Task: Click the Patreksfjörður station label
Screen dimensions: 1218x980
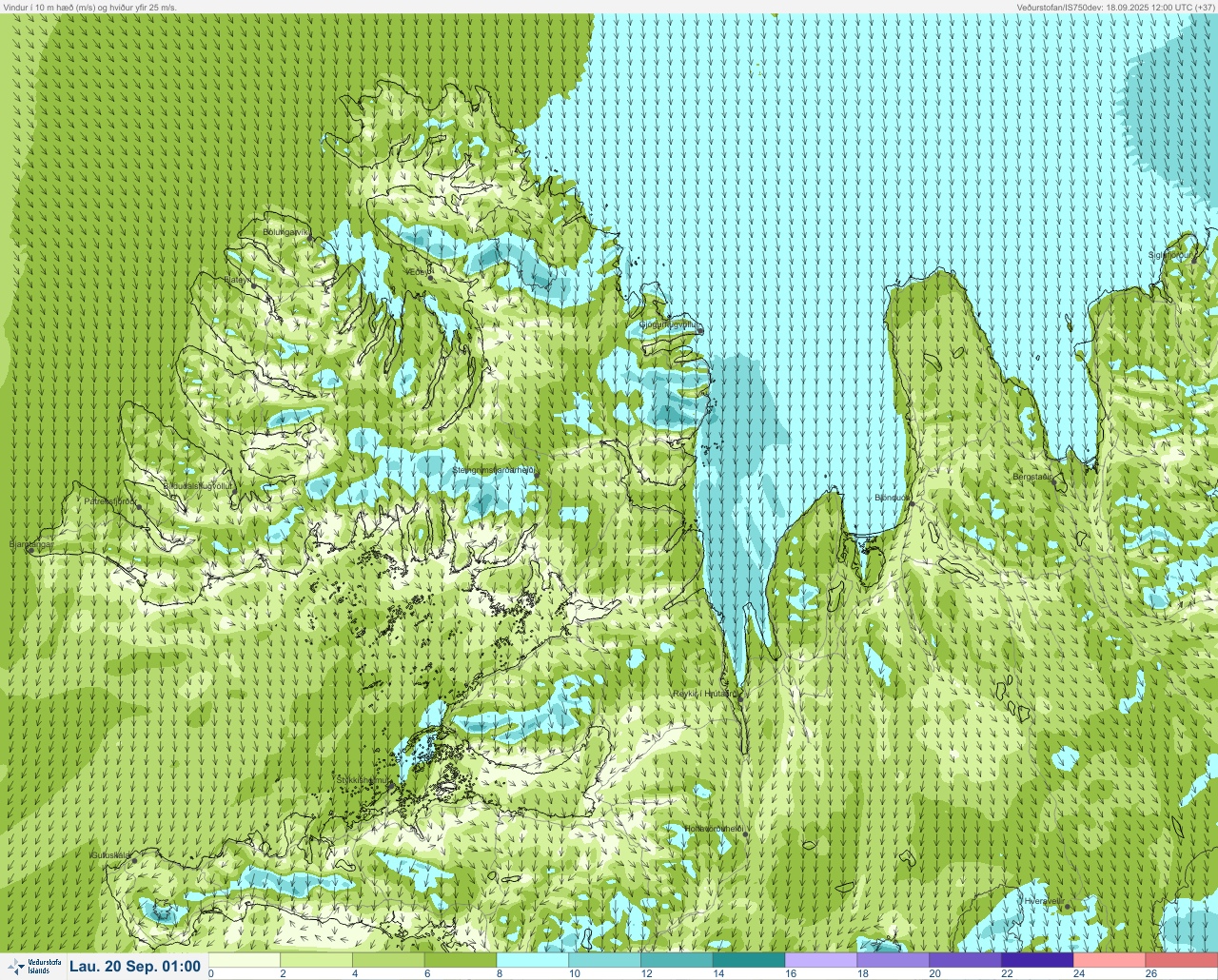Action: (110, 500)
